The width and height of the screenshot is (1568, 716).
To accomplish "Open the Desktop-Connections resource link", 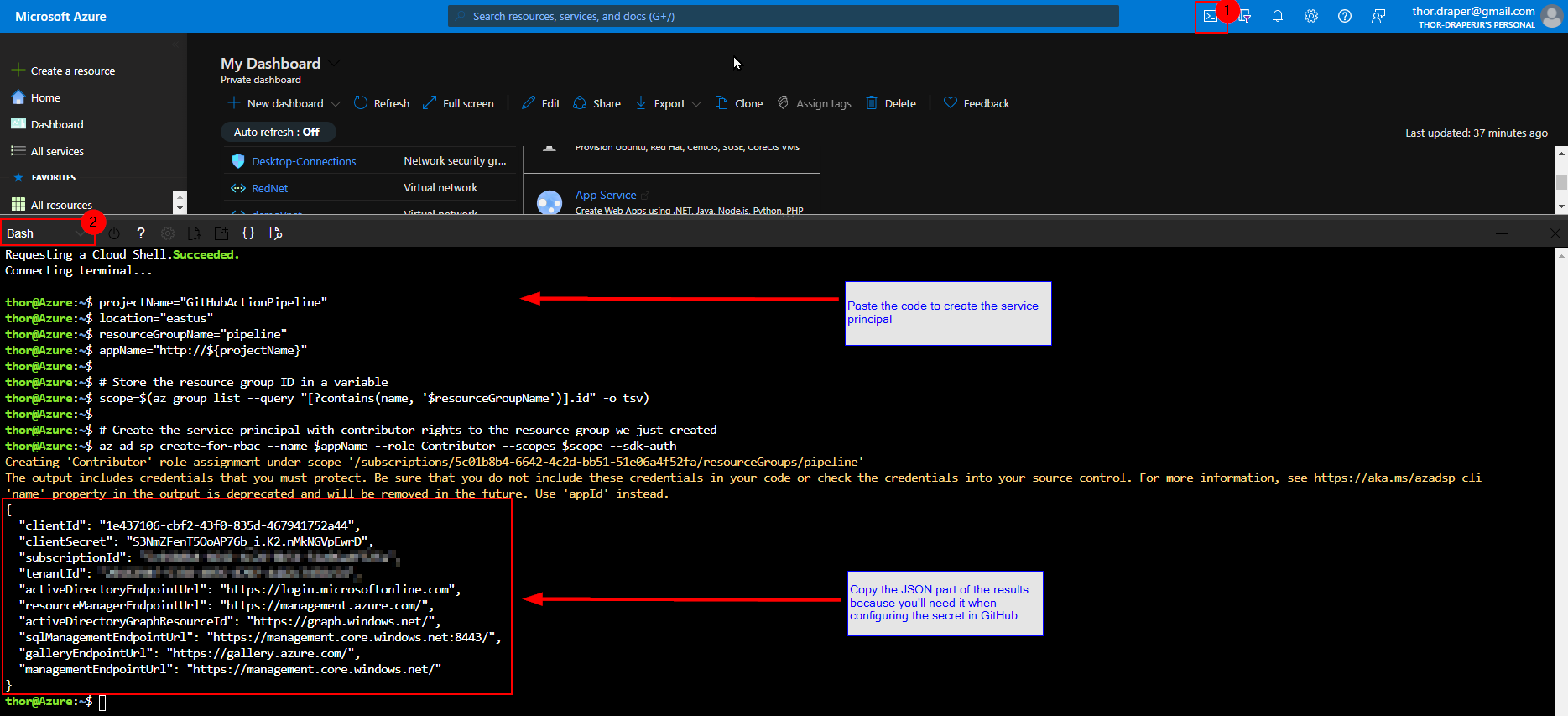I will (304, 162).
